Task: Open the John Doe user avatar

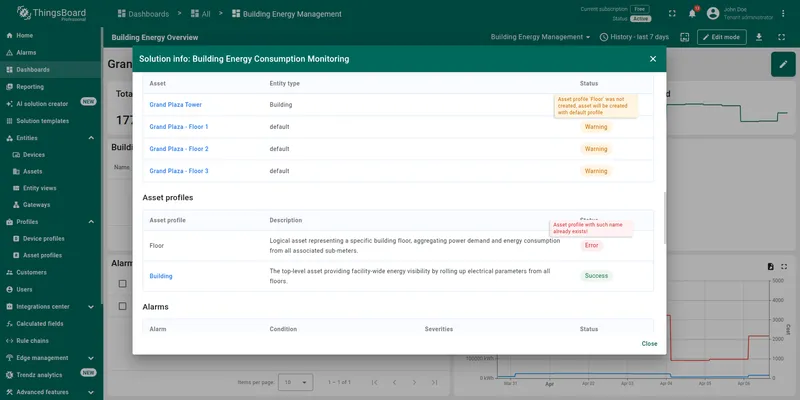Action: [x=713, y=14]
